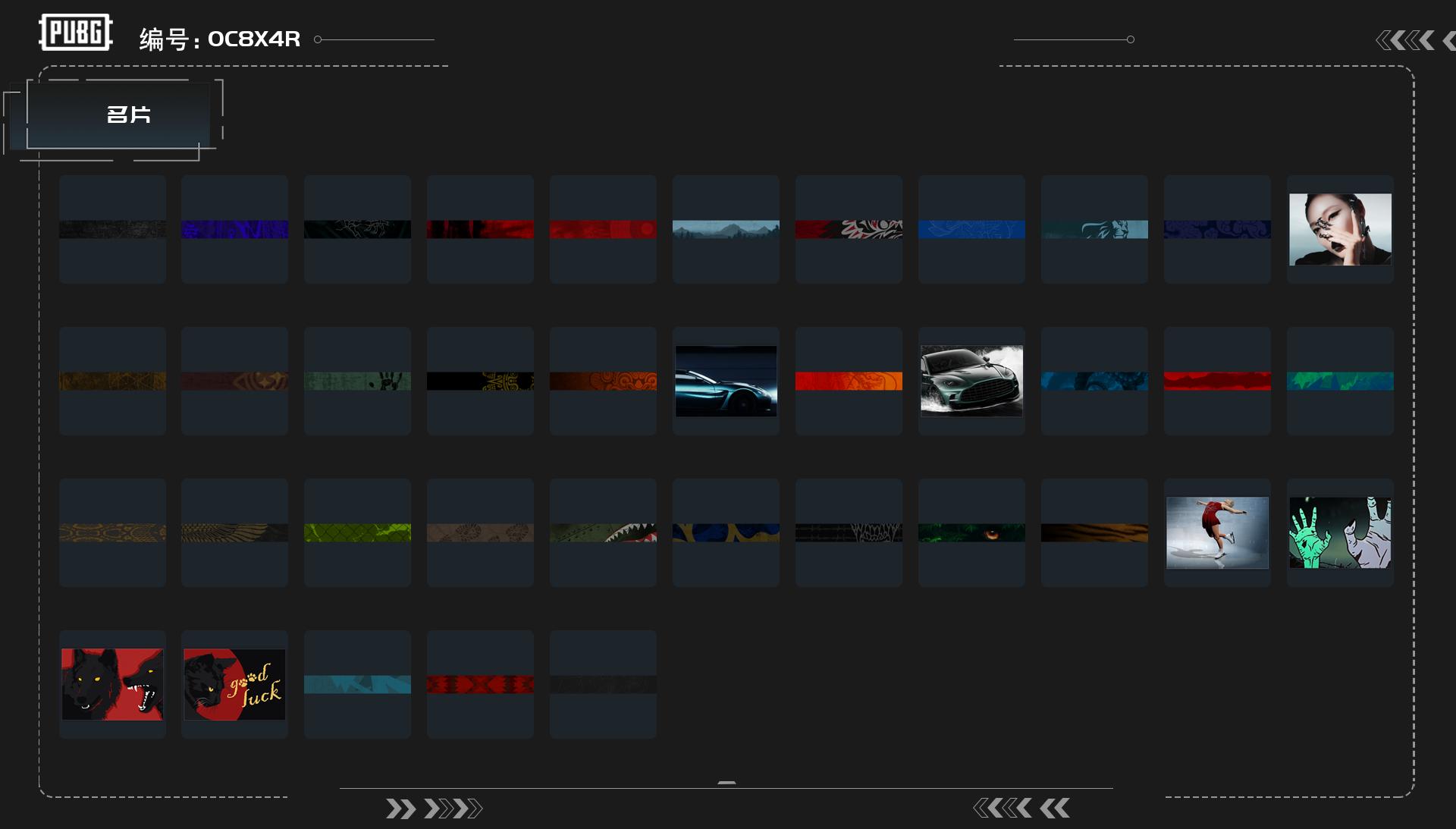The image size is (1456, 829).
Task: Select the red card with circular patterns
Action: 603,229
